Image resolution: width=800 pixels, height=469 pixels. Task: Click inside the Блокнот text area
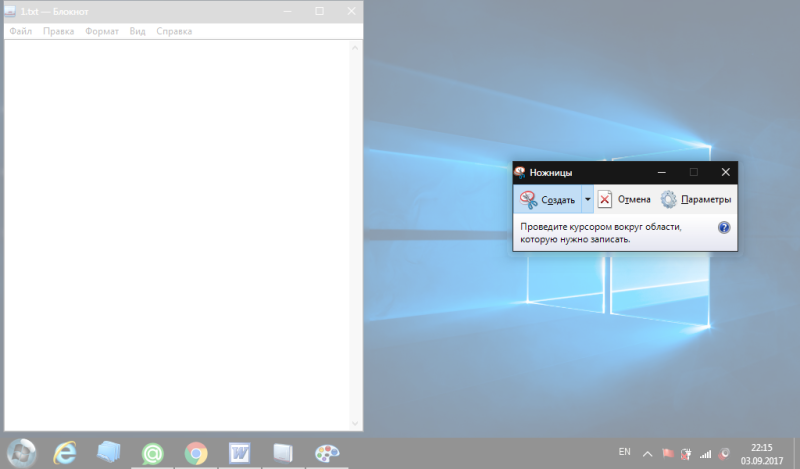177,235
